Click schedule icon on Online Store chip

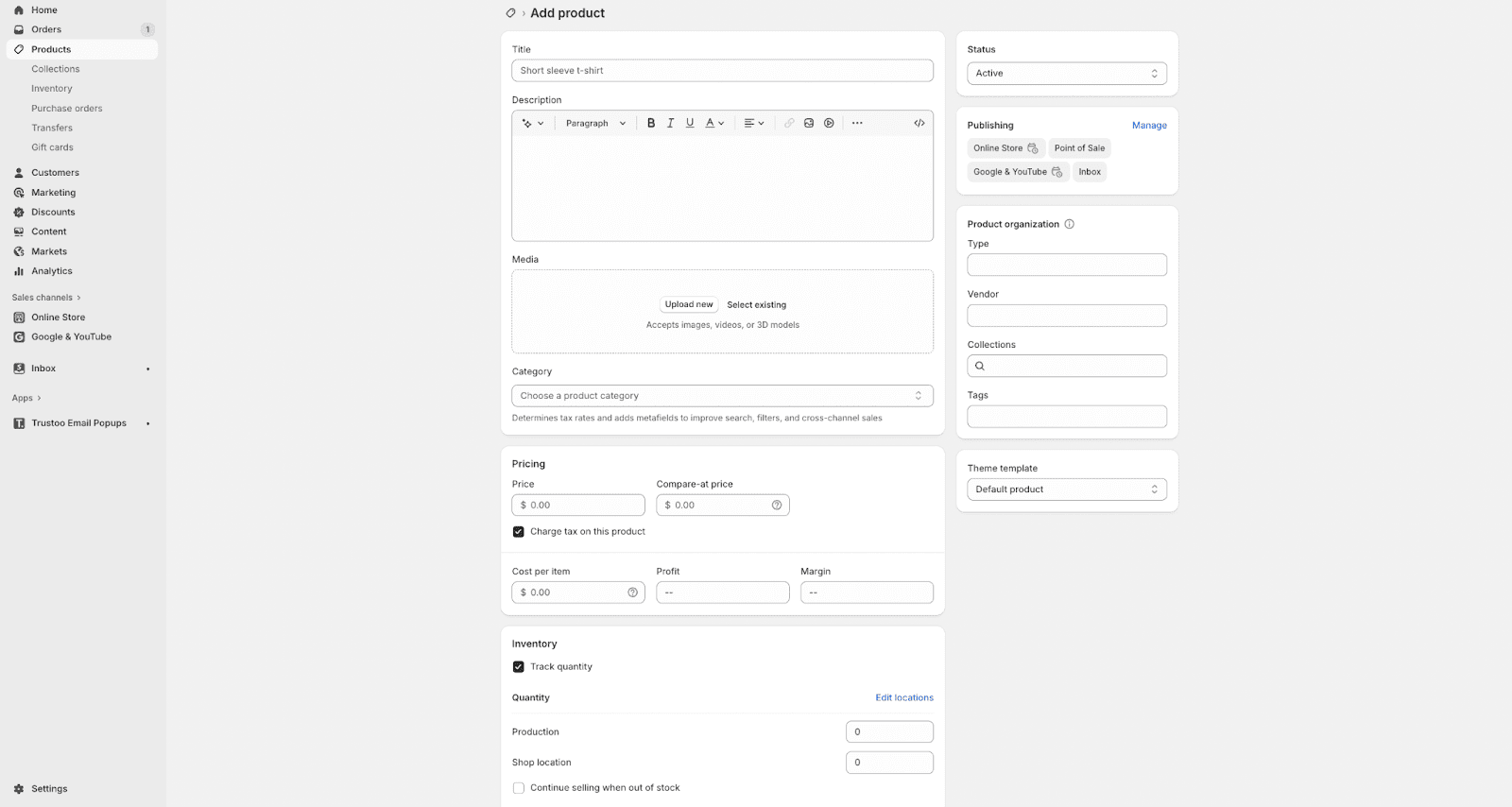[x=1033, y=148]
